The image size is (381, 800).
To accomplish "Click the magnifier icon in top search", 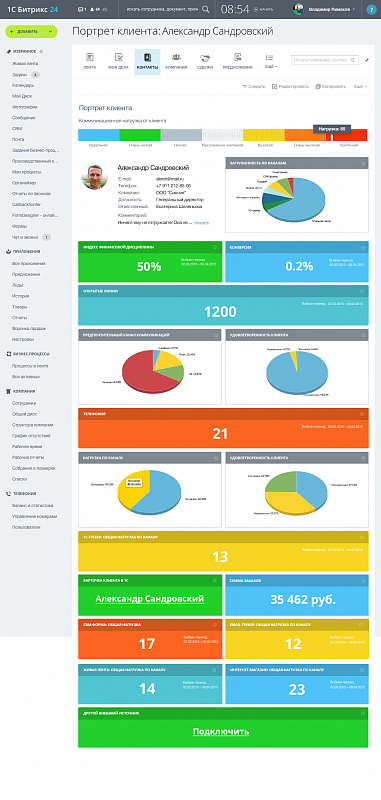I will (x=206, y=9).
